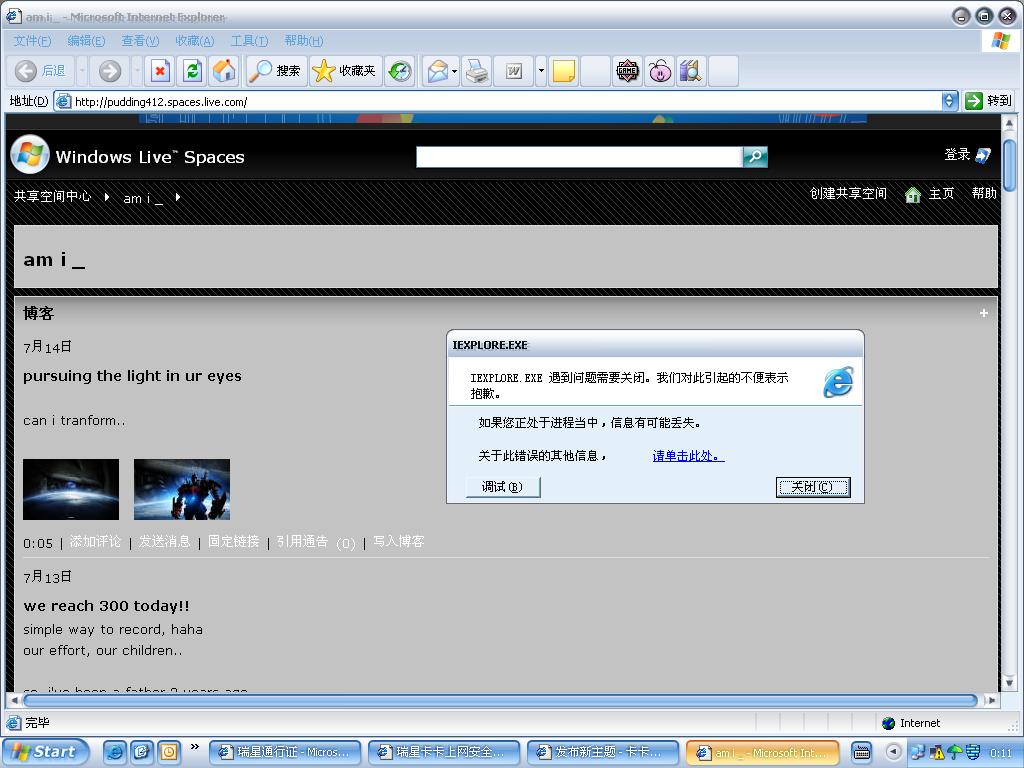Click the Back arrow toolbar button

click(x=25, y=71)
